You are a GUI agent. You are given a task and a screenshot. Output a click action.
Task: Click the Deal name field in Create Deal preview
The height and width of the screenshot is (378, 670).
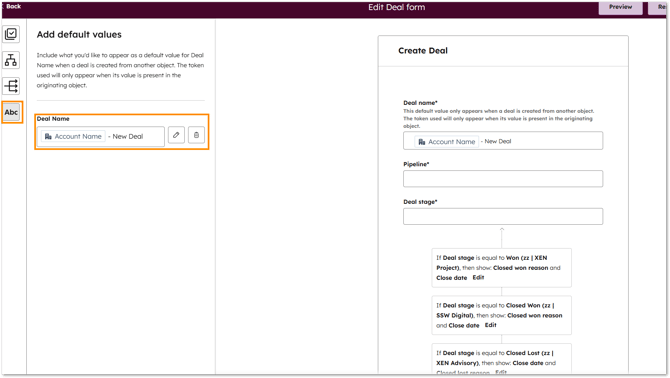click(503, 141)
